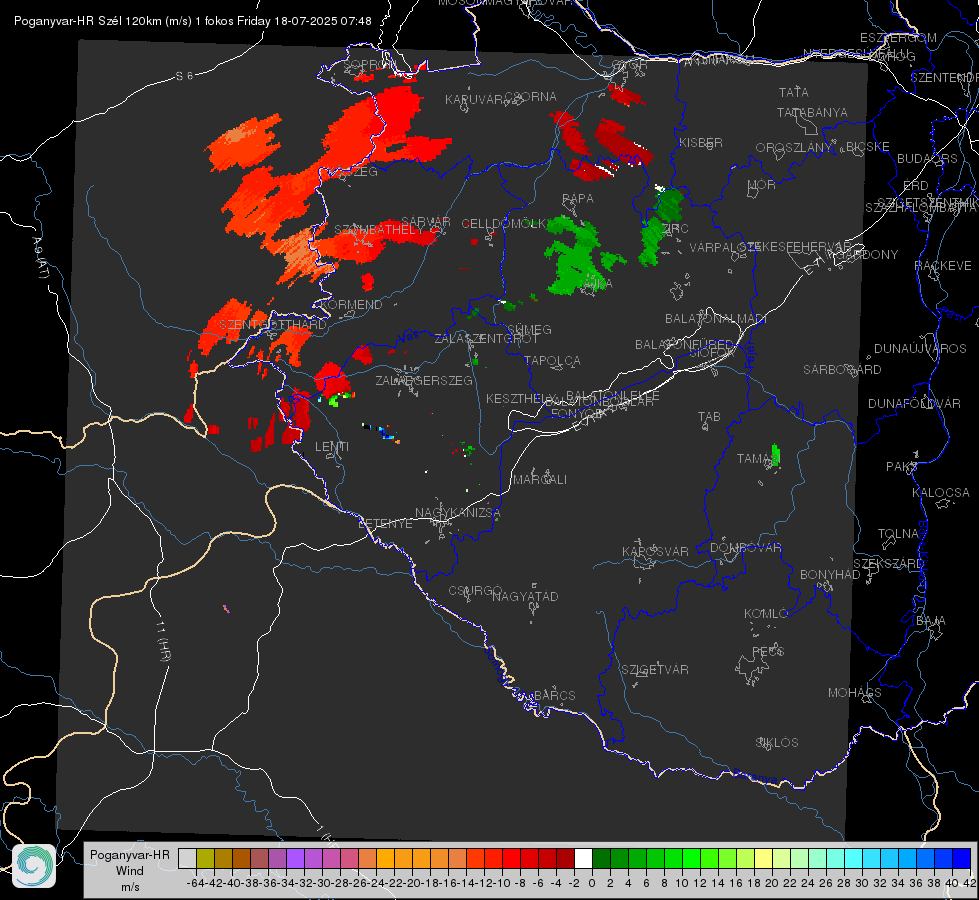This screenshot has height=900, width=979.
Task: Click the radar title and timestamp text
Action: coord(193,21)
